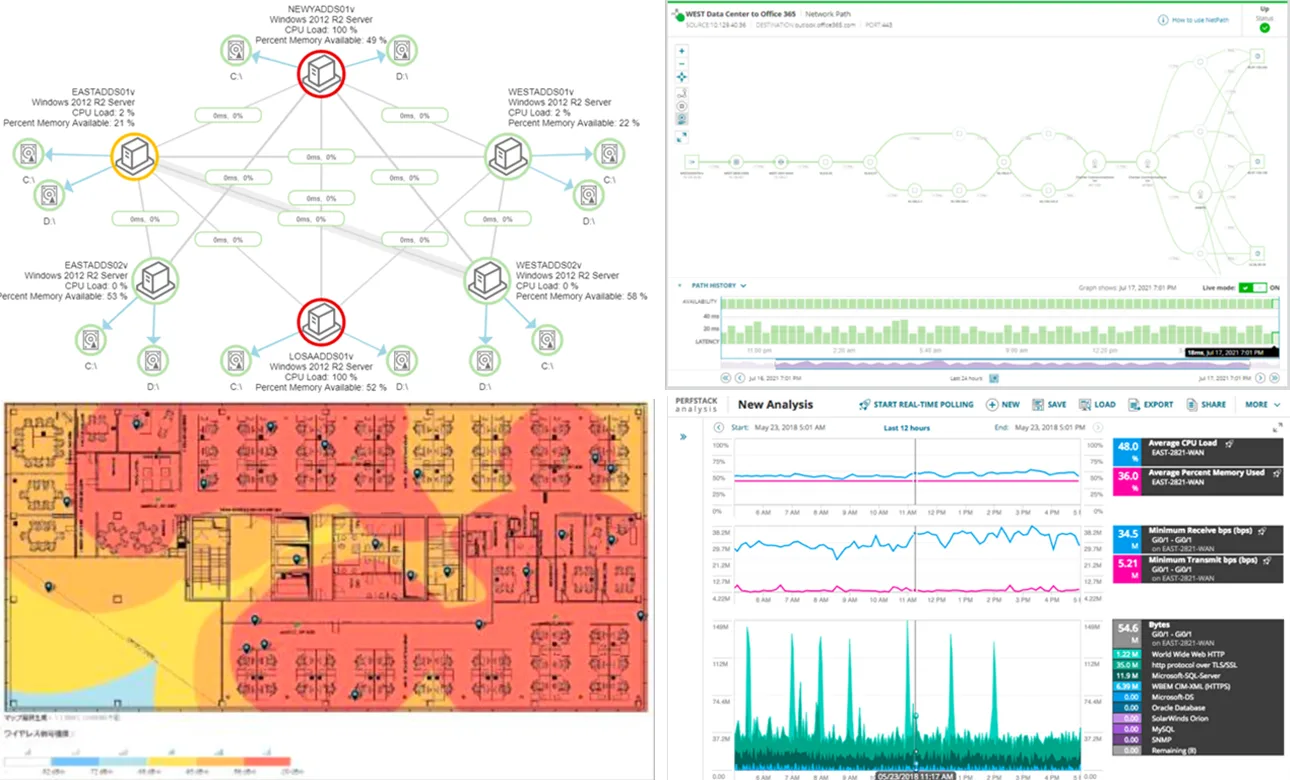Screen dimensions: 1290x780
Task: Click the C:\ disk icon of EASTADDS01v
Action: pyautogui.click(x=27, y=154)
